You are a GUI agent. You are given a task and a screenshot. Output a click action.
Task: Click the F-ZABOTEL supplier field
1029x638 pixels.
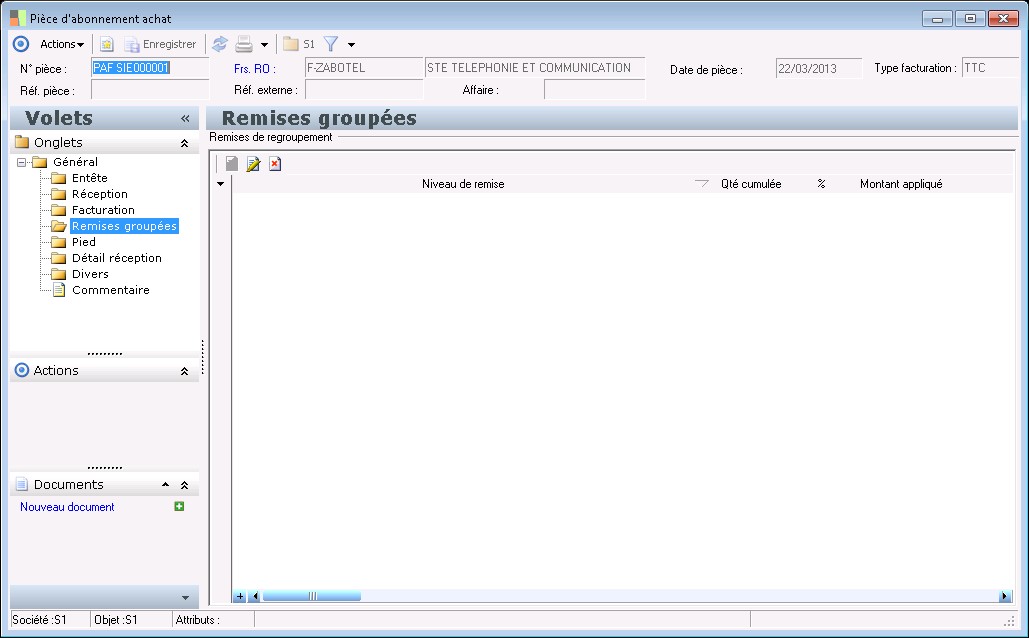click(x=364, y=68)
